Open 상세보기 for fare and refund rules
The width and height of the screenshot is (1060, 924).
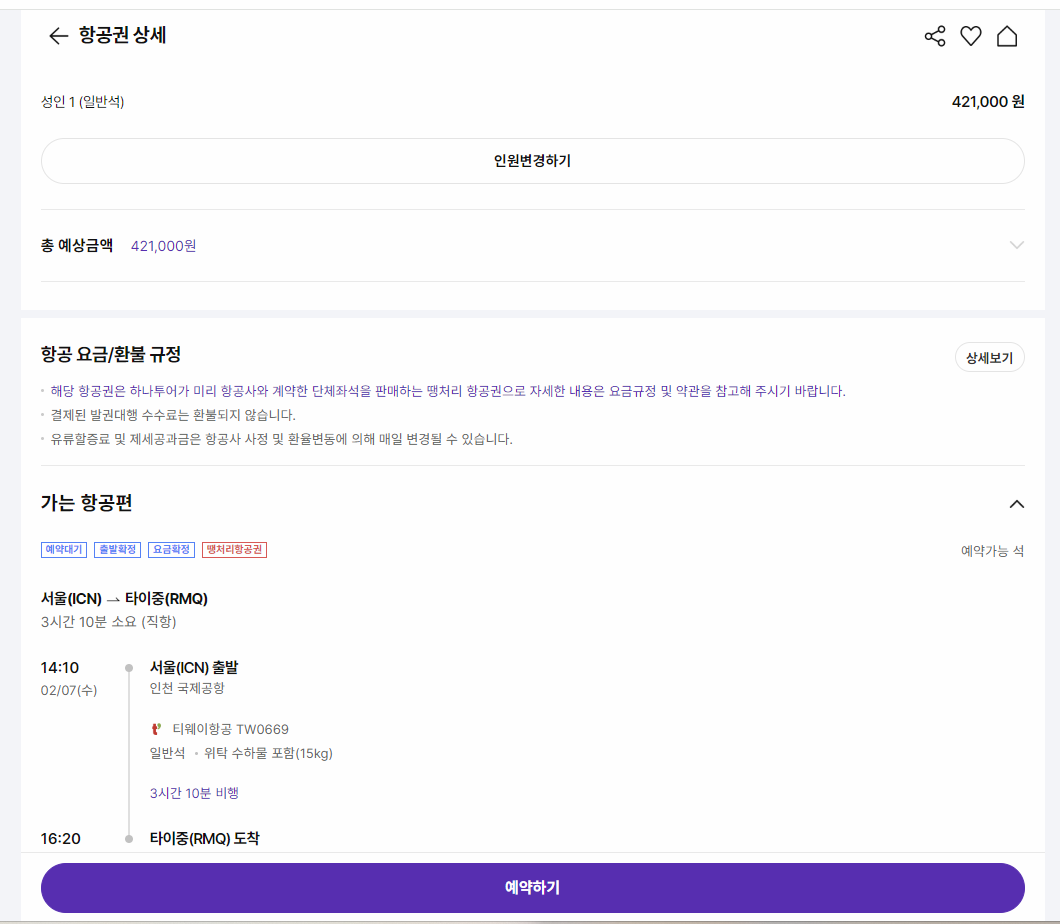[989, 357]
